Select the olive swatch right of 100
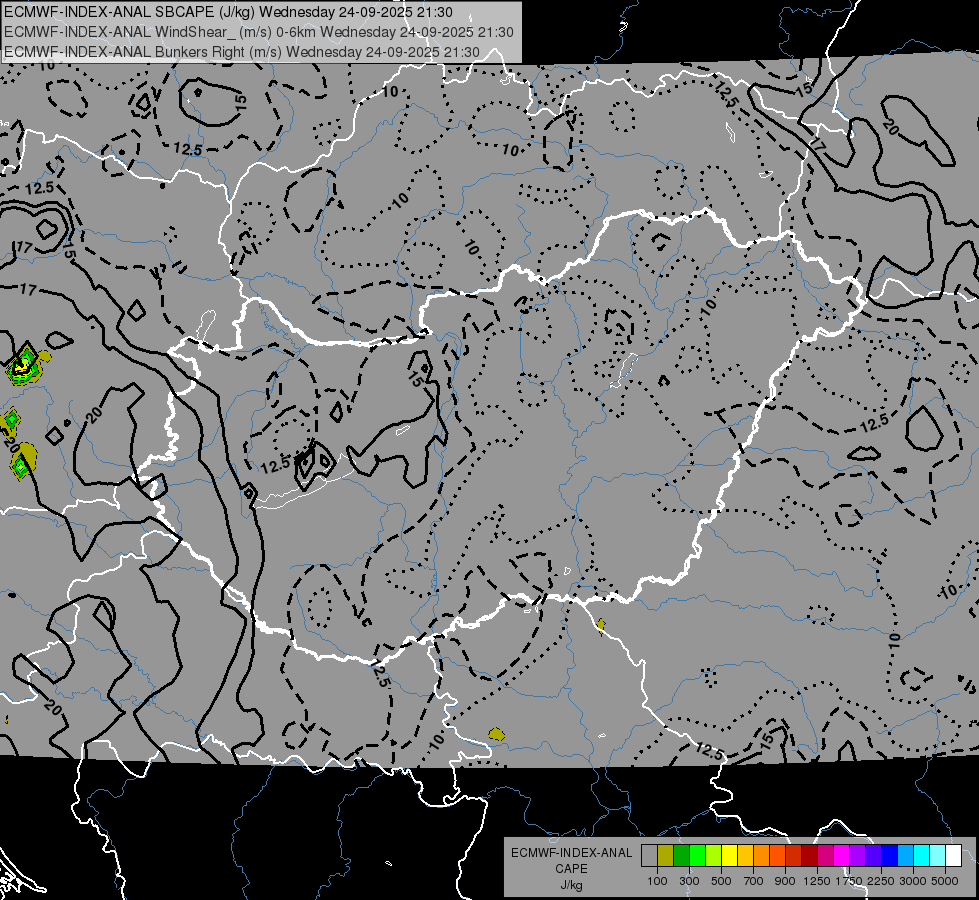 pyautogui.click(x=665, y=856)
